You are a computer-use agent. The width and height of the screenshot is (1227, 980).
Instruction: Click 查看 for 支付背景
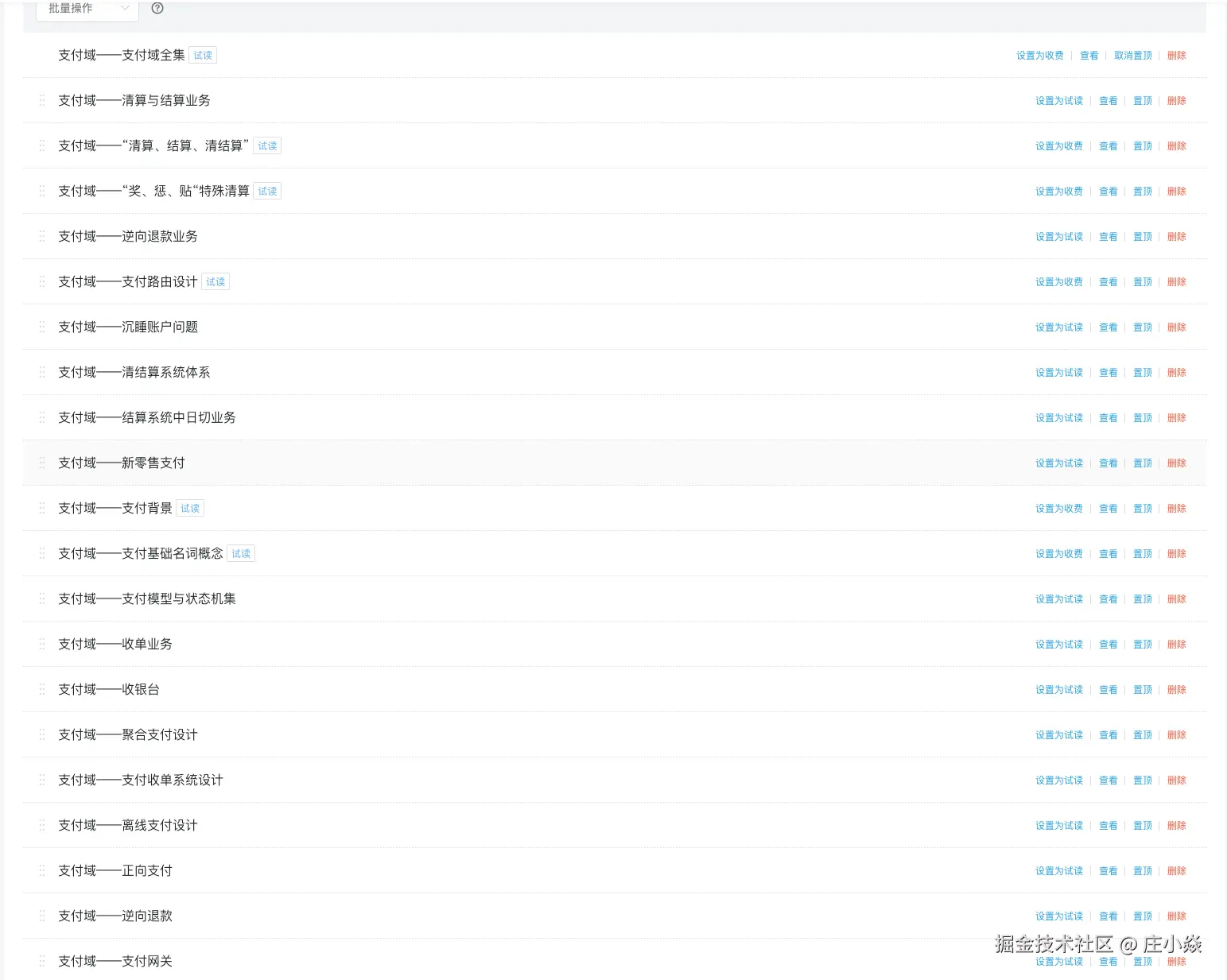[x=1108, y=508]
